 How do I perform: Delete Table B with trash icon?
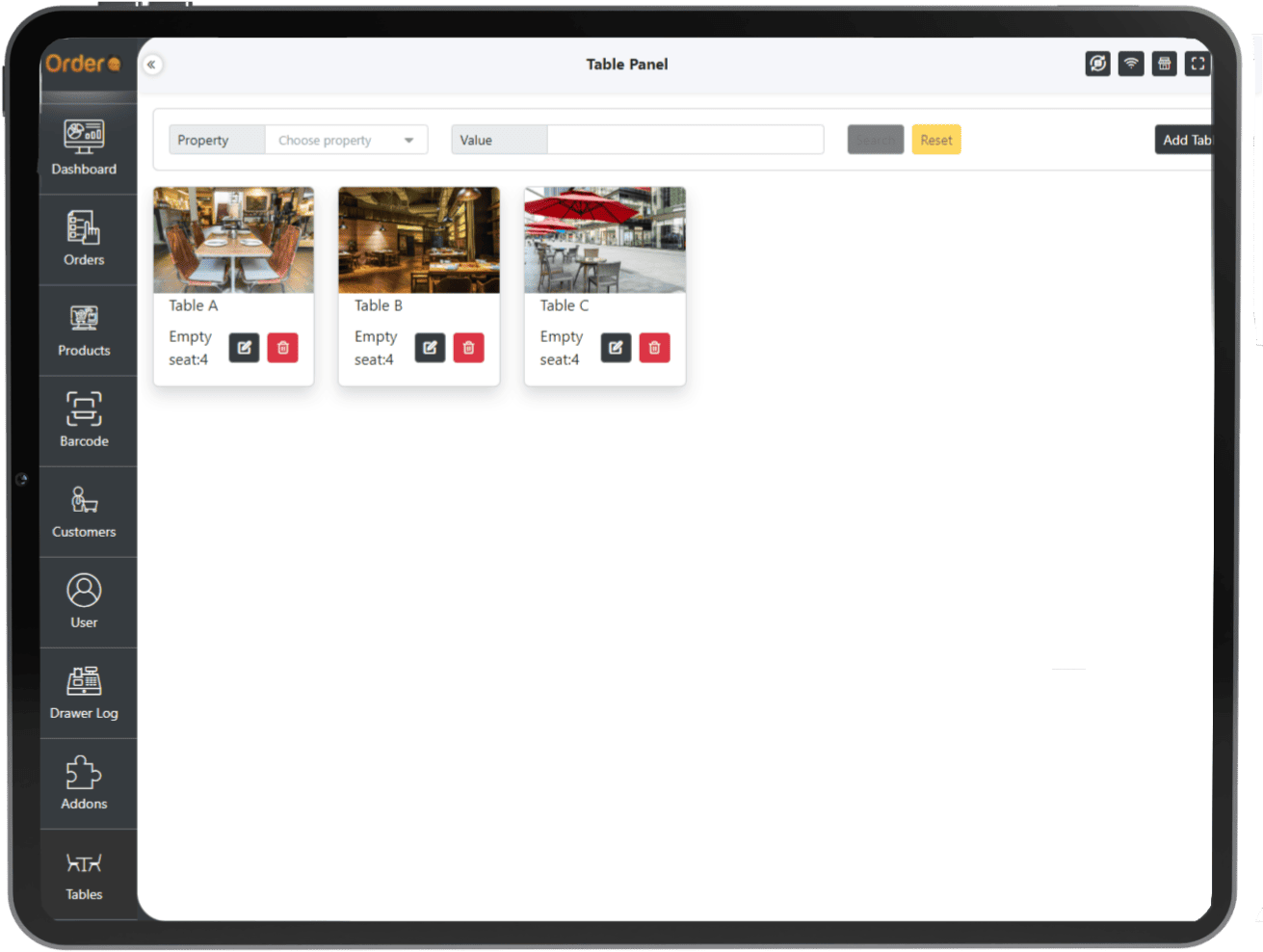[x=468, y=348]
